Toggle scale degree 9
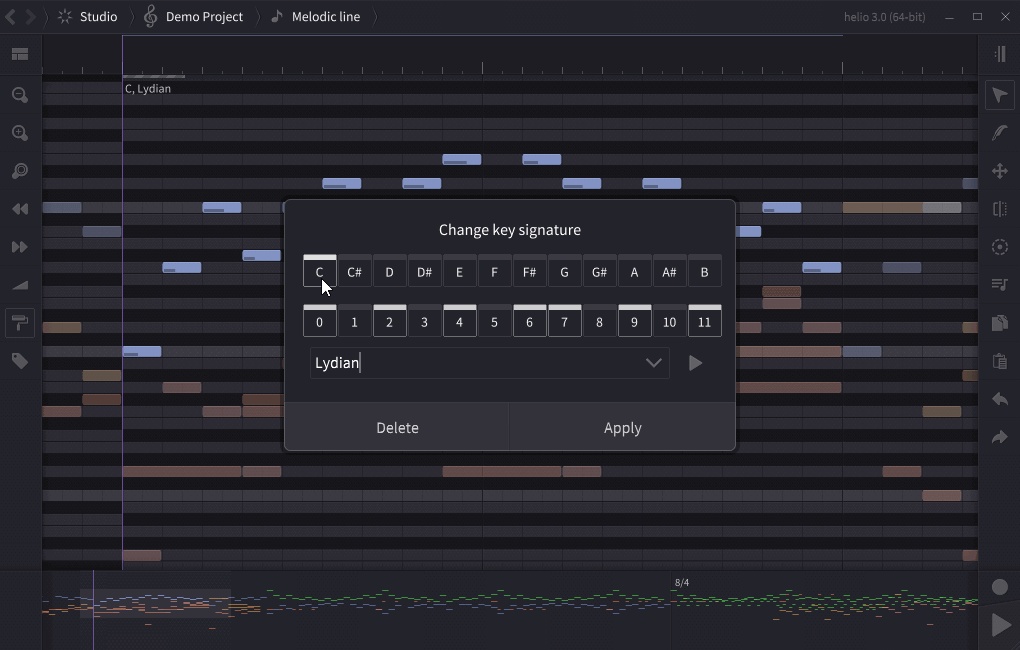Screen dimensions: 1020x650 point(634,321)
